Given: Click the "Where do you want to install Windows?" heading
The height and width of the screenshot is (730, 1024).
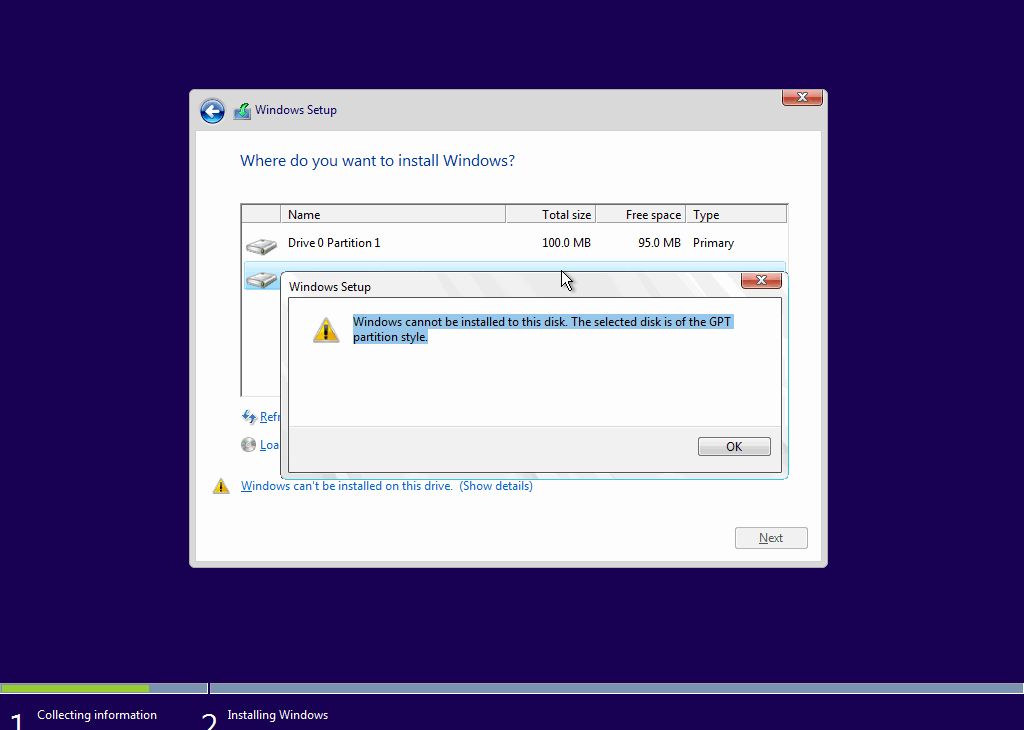Looking at the screenshot, I should [377, 161].
